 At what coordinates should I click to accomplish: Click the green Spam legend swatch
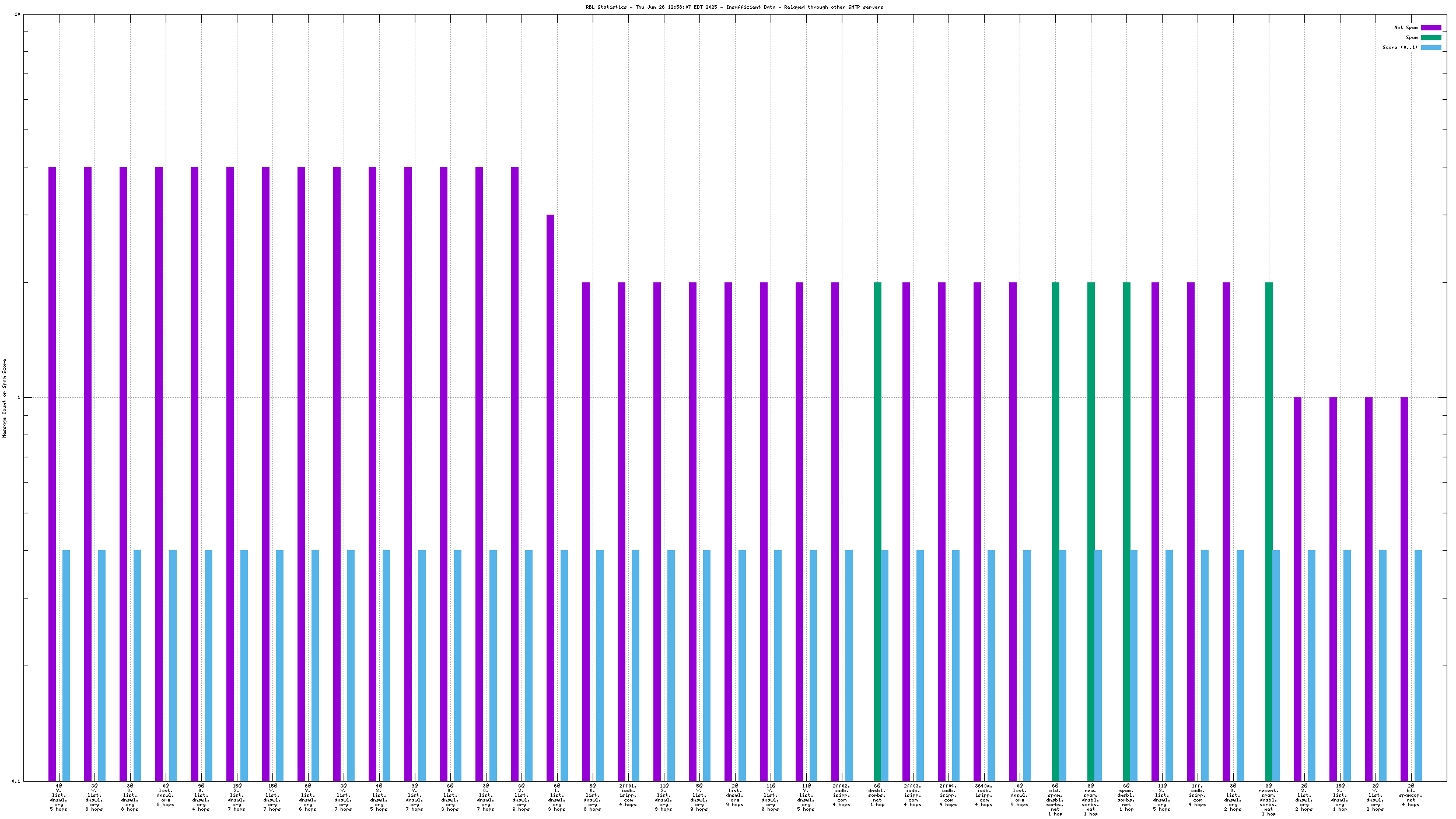pos(1430,37)
